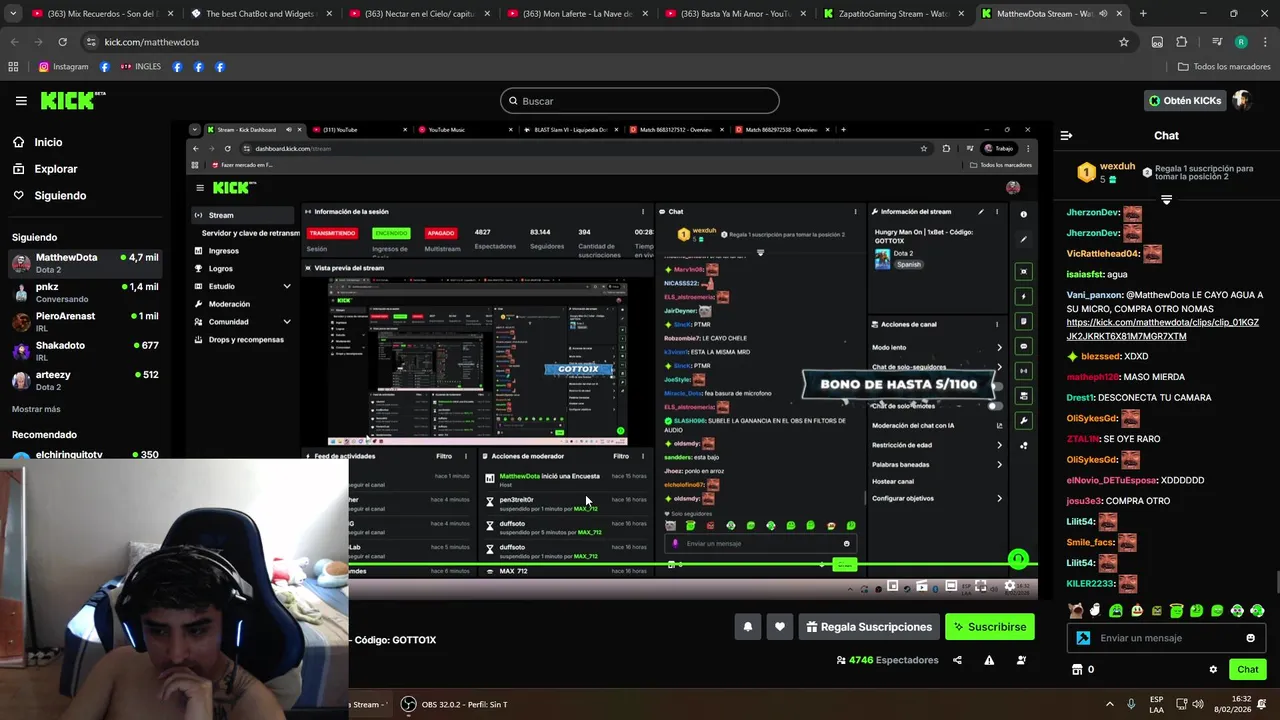Click the Explorar compass icon
This screenshot has width=1280, height=720.
[x=19, y=169]
